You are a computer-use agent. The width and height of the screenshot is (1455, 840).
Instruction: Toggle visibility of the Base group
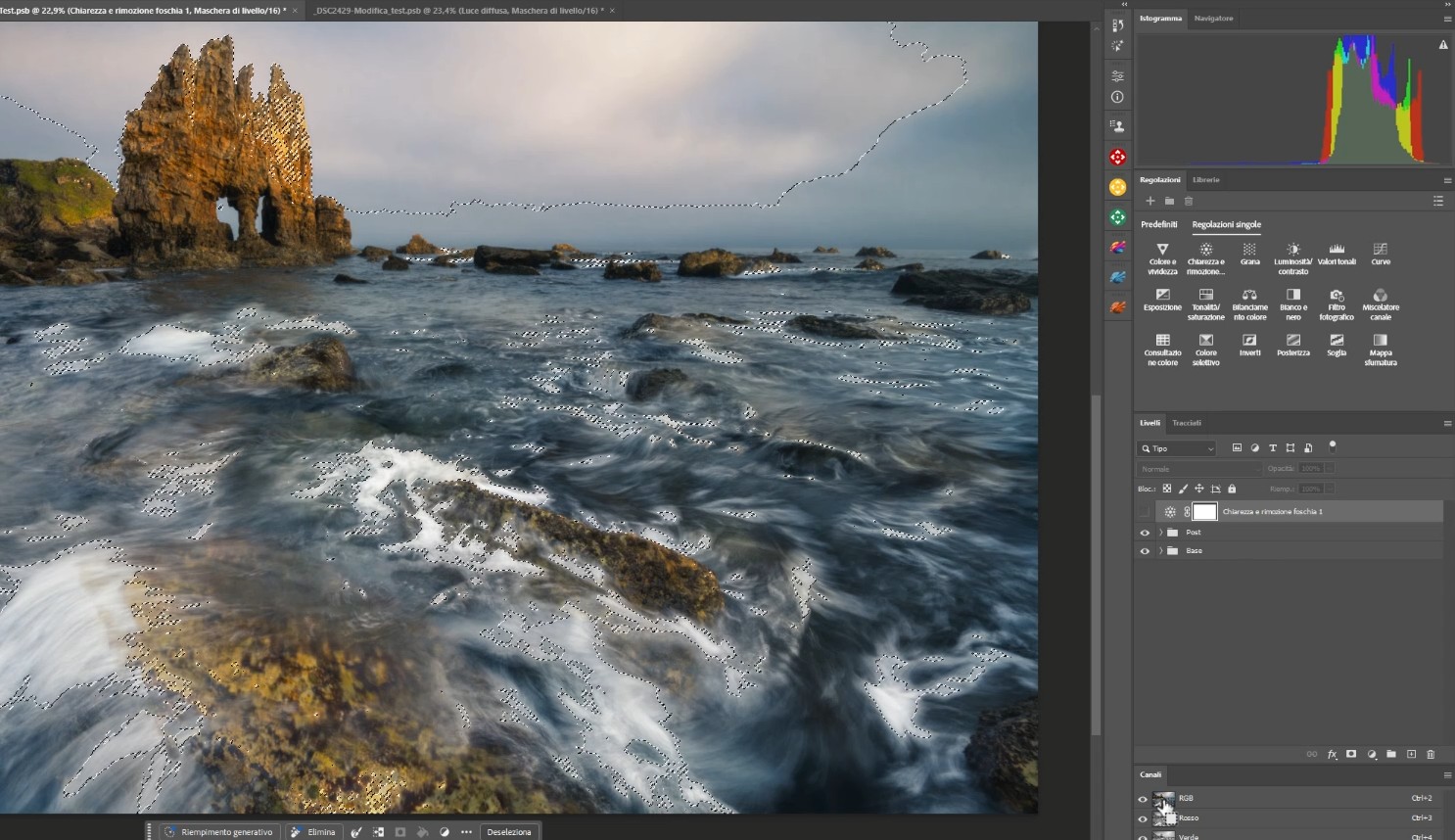point(1145,551)
